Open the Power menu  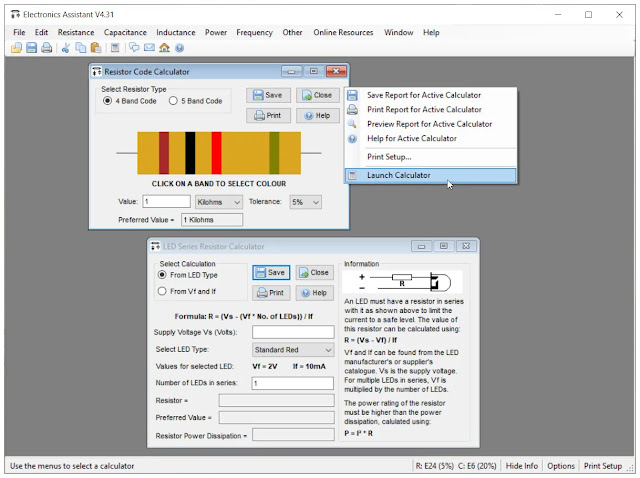click(x=216, y=32)
